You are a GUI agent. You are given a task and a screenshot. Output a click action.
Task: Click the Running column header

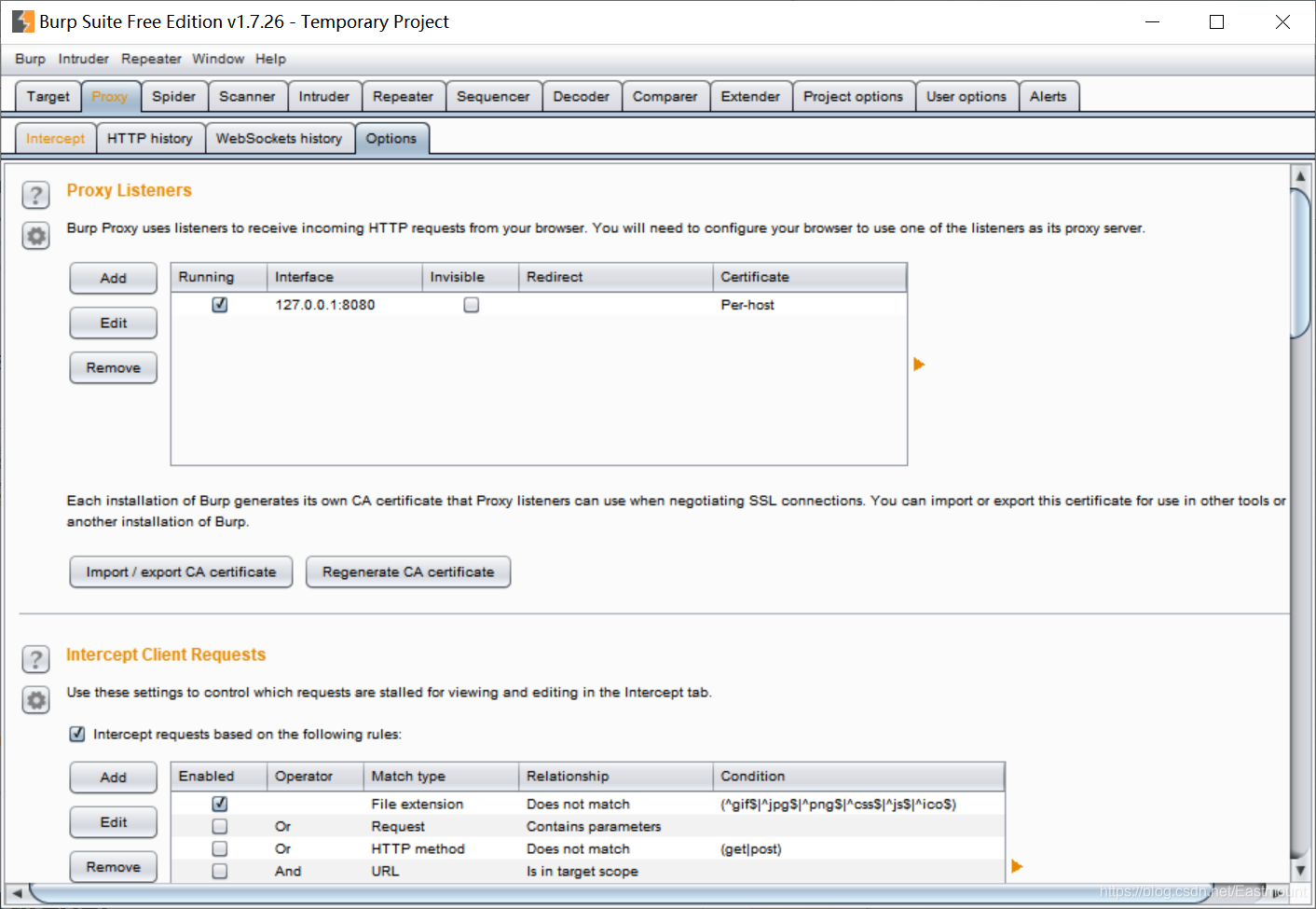point(219,277)
